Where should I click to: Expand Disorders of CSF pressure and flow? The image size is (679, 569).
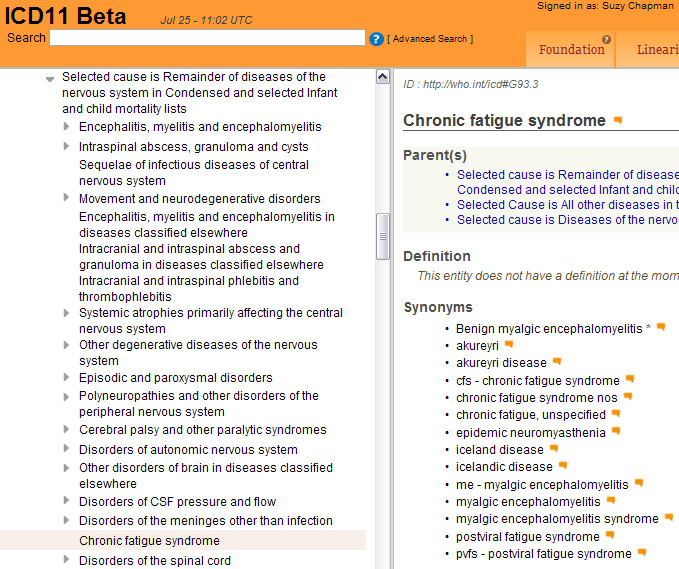67,502
